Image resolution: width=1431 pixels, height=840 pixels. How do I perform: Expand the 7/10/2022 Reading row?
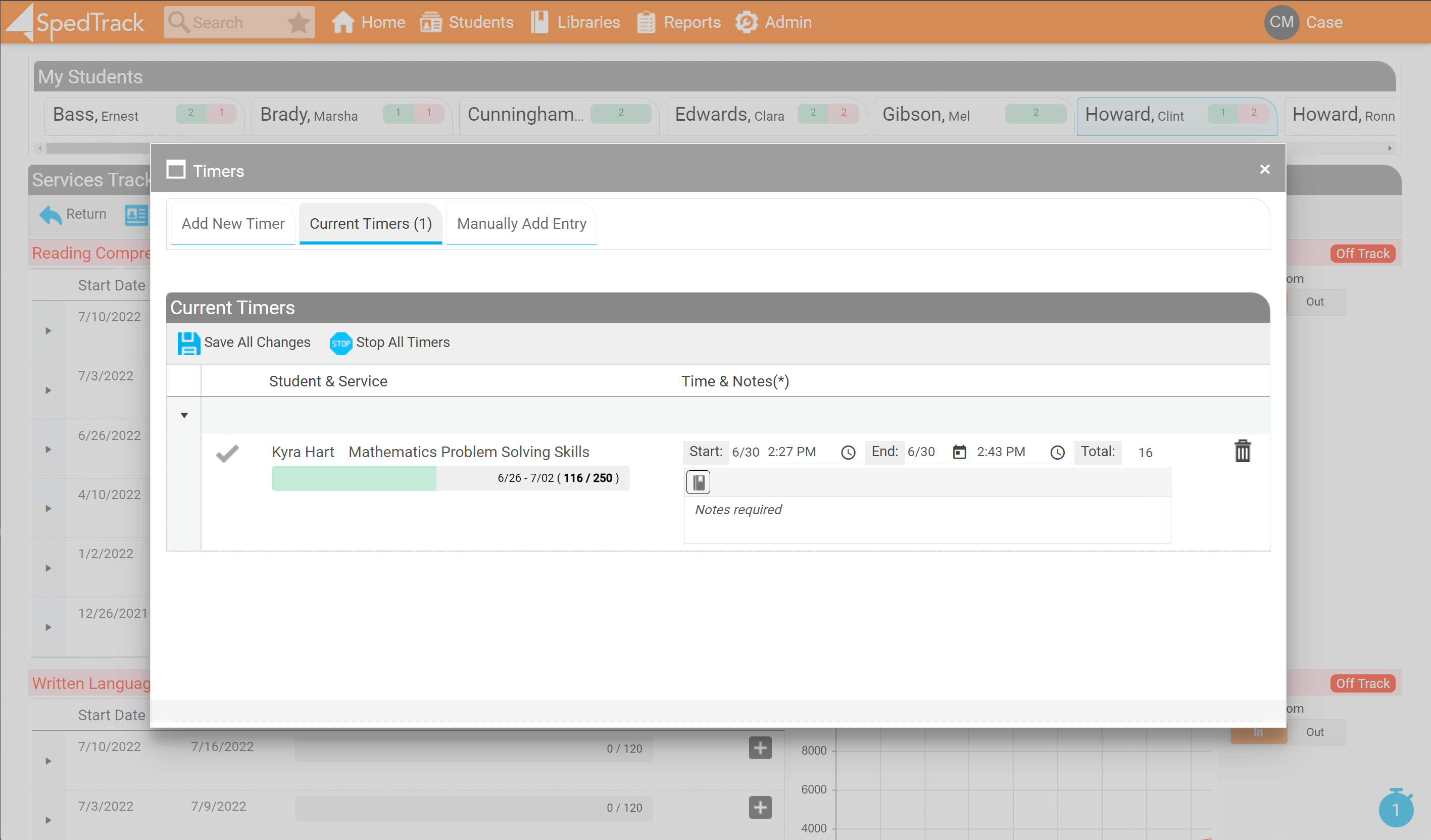(x=48, y=331)
